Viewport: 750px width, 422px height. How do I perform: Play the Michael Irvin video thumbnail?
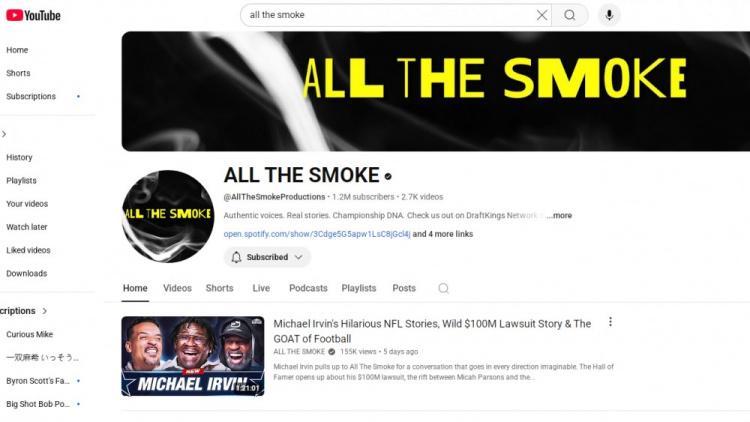pyautogui.click(x=193, y=356)
